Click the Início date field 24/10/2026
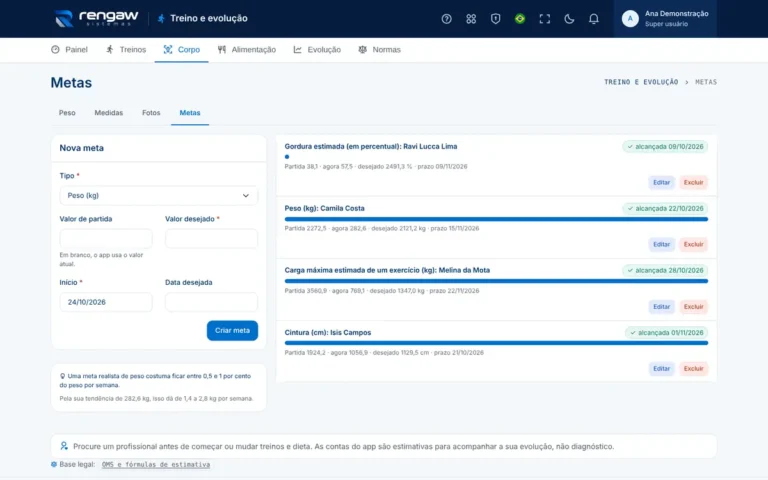 [x=106, y=302]
